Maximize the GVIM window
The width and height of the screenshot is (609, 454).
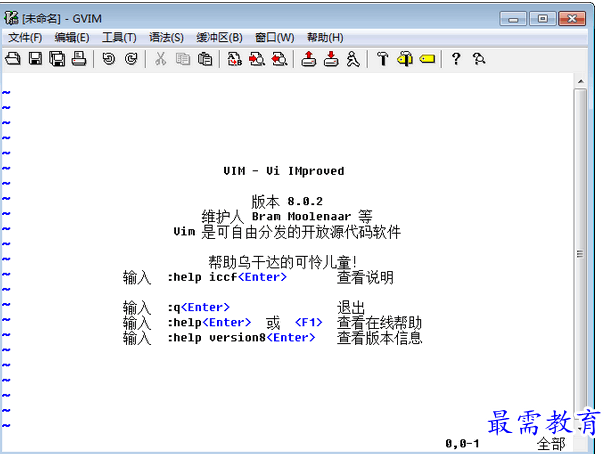click(543, 19)
